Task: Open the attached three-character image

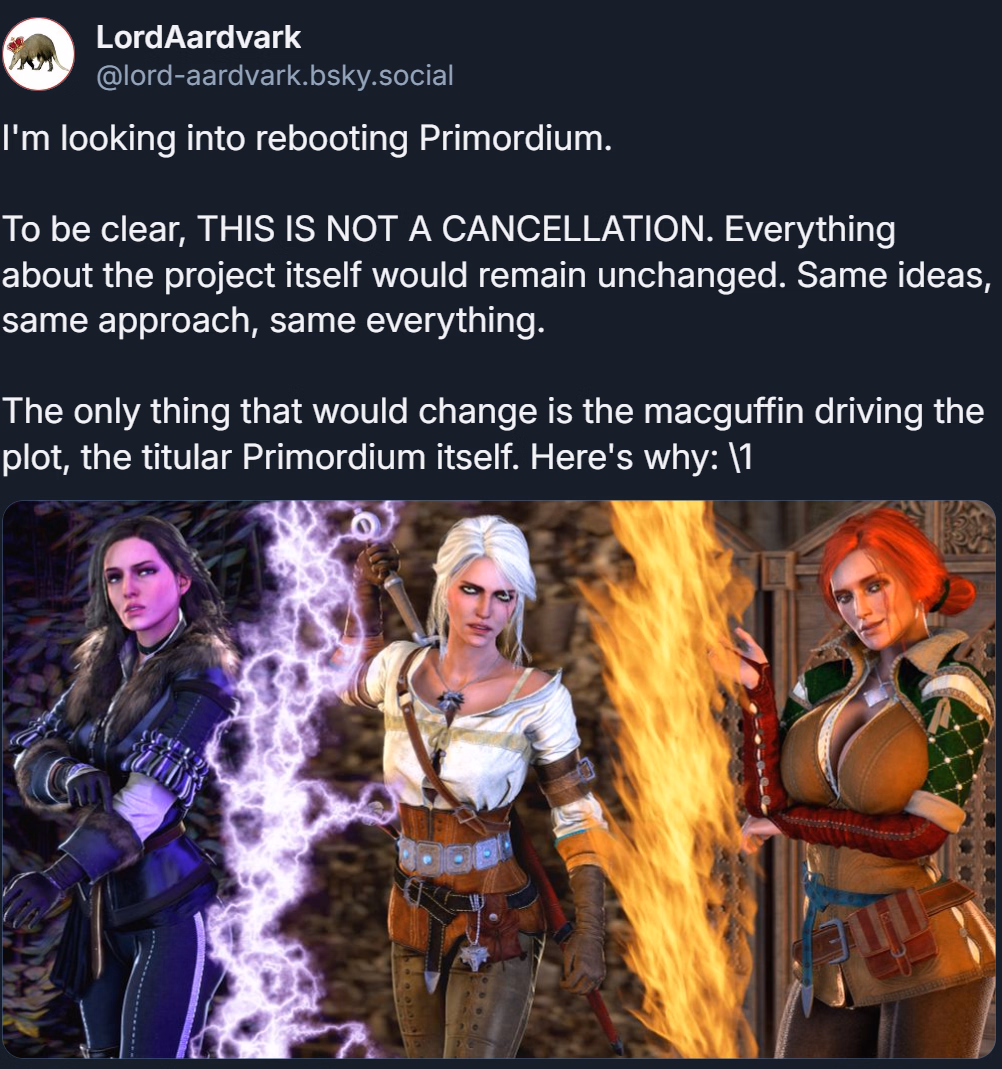Action: pyautogui.click(x=500, y=779)
